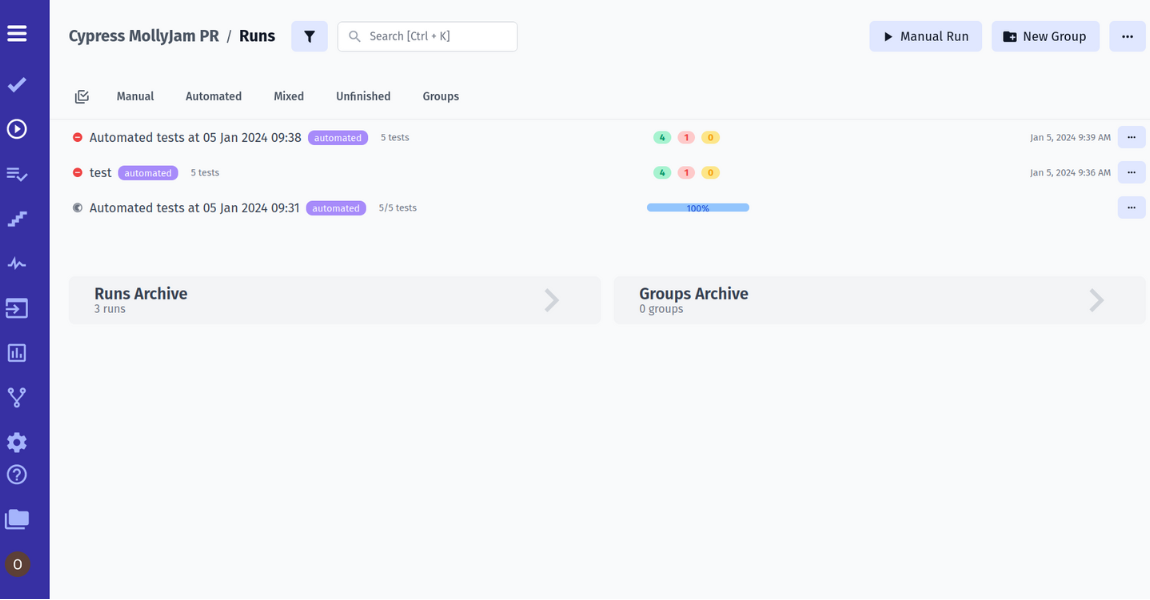Image resolution: width=1150 pixels, height=600 pixels.
Task: Click the red status circle next to test run
Action: point(79,172)
